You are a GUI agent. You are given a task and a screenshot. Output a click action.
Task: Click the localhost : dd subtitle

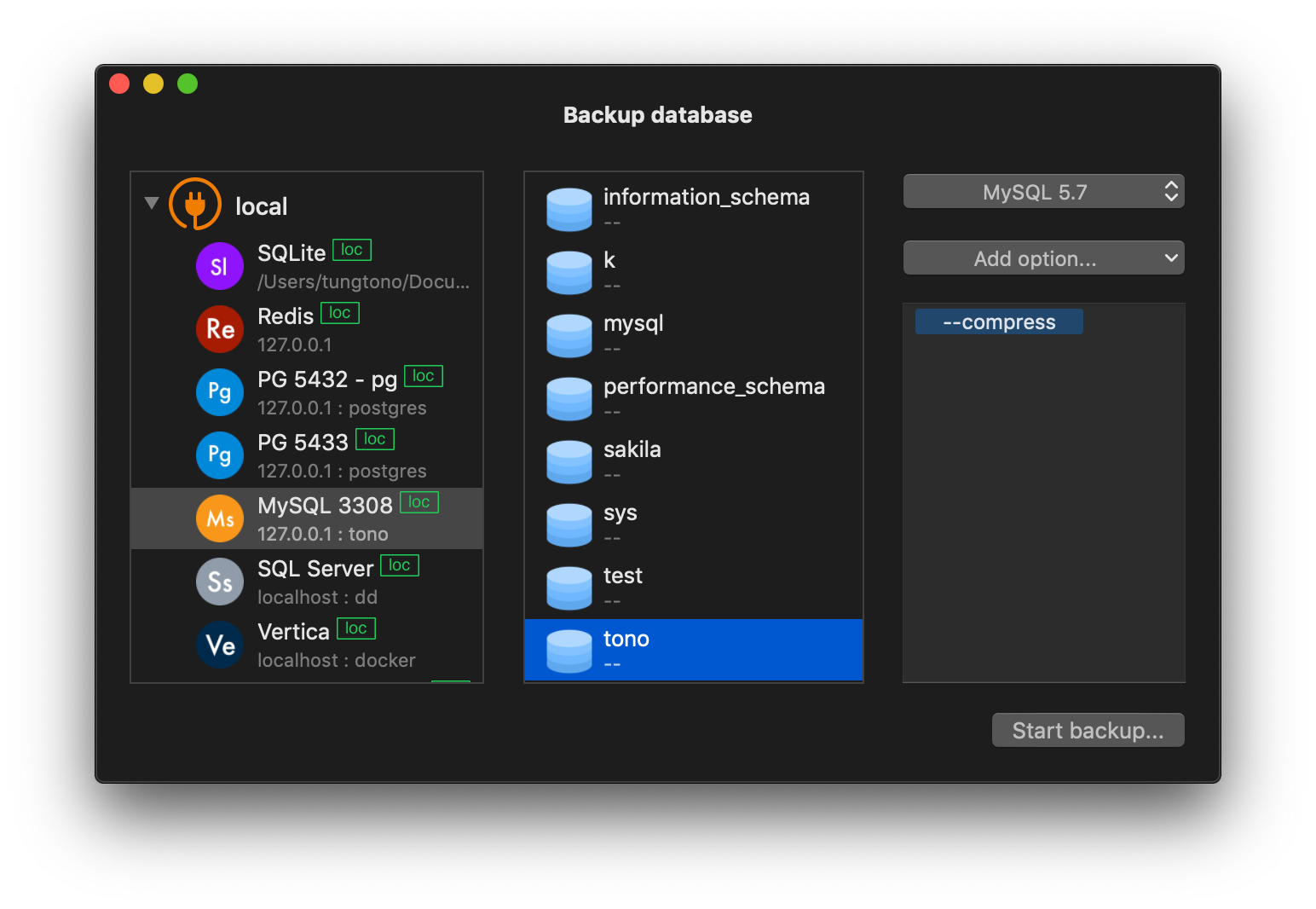[317, 597]
